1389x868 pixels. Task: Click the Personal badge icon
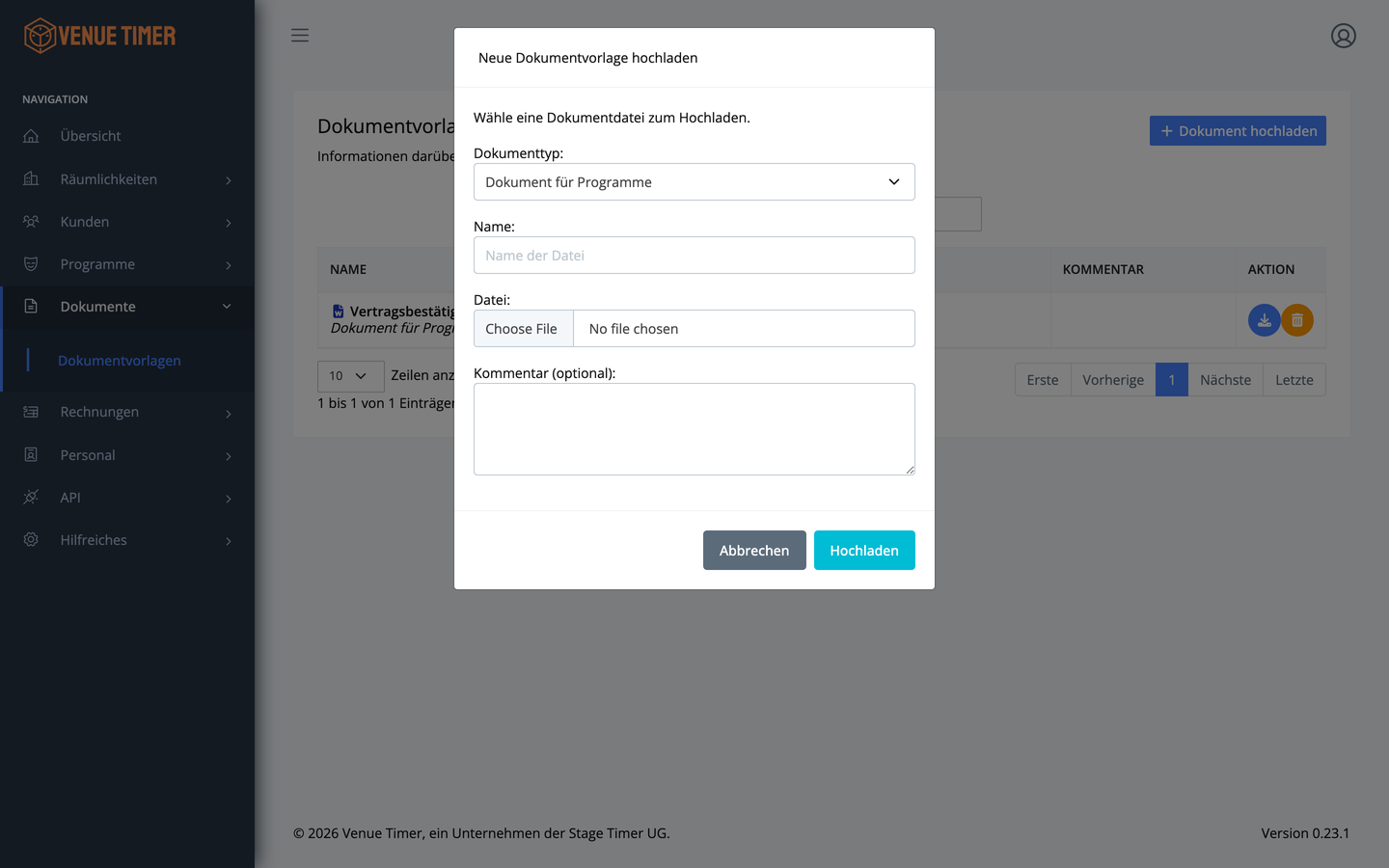click(31, 454)
